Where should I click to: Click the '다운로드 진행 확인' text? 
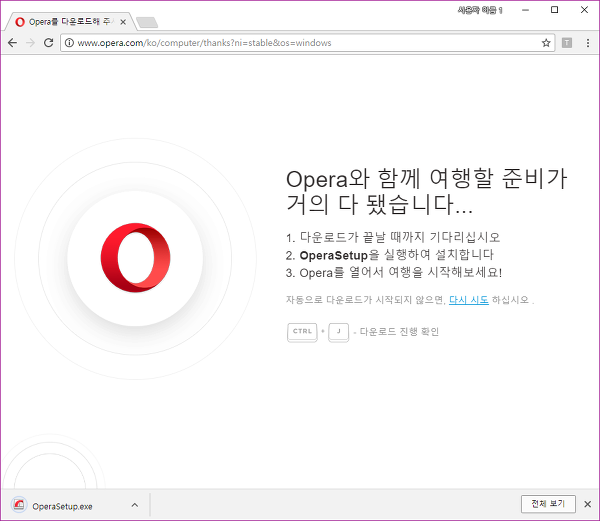click(399, 332)
